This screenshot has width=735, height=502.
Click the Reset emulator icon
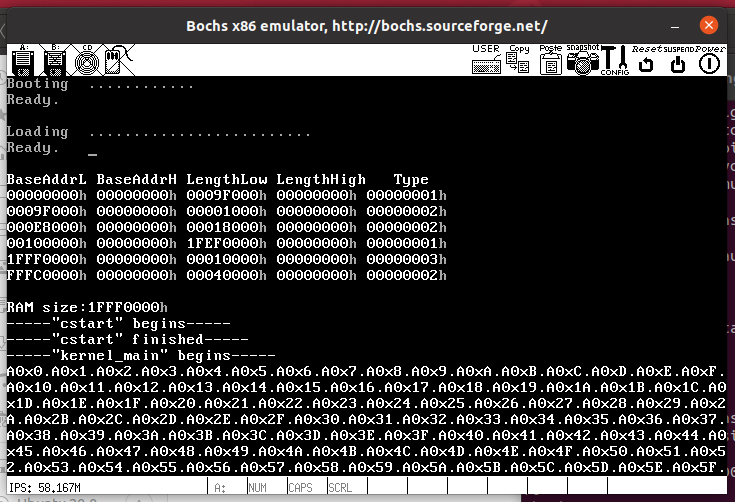[646, 60]
